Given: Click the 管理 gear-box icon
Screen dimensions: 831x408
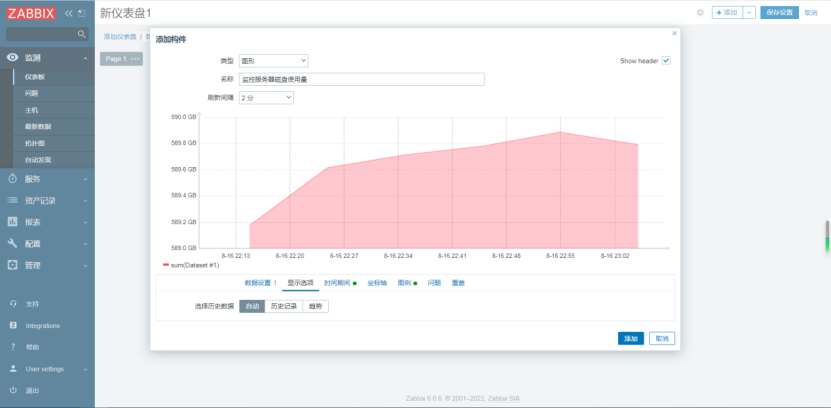Looking at the screenshot, I should (x=13, y=265).
